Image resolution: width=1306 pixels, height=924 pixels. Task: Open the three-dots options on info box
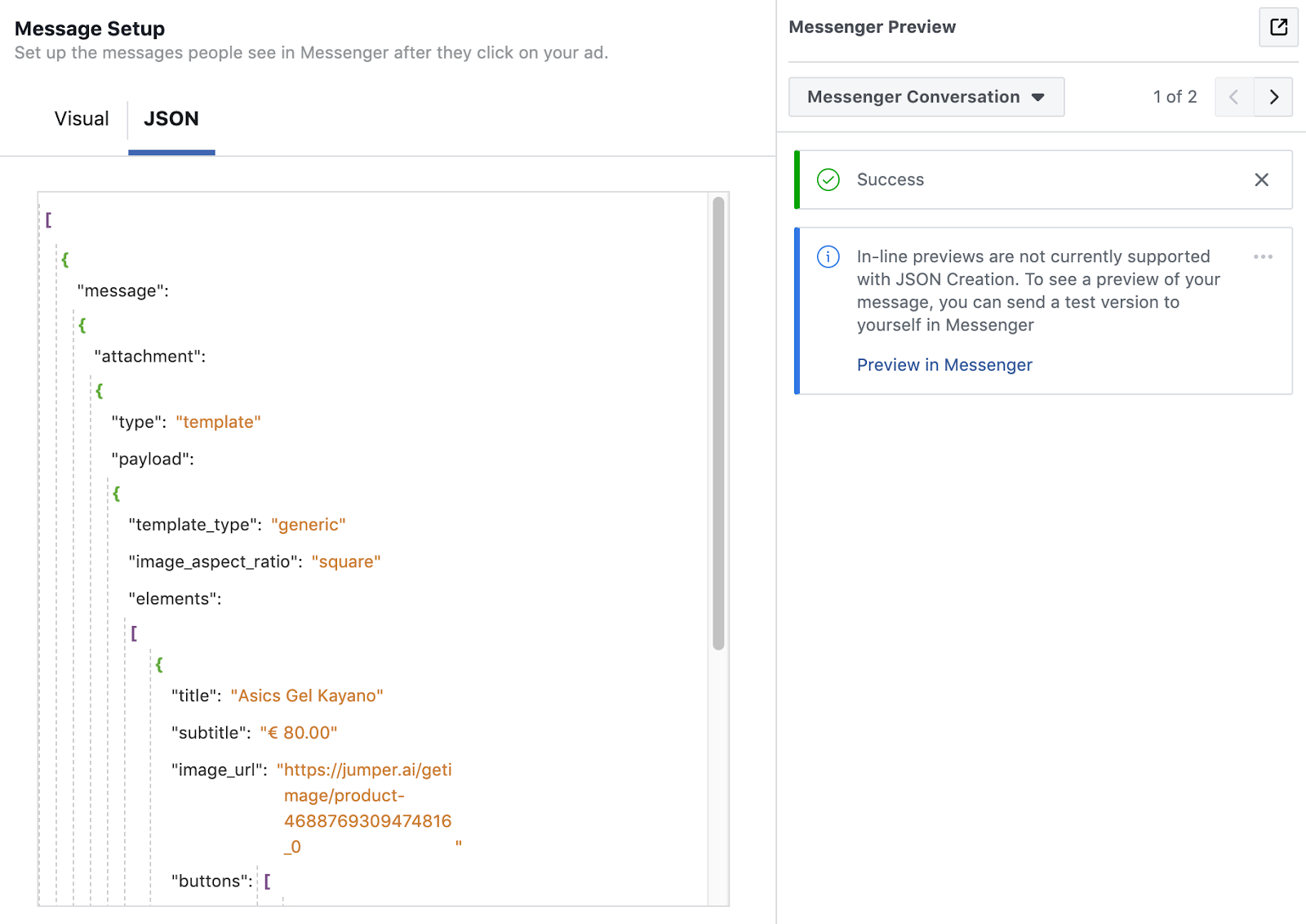point(1263,257)
